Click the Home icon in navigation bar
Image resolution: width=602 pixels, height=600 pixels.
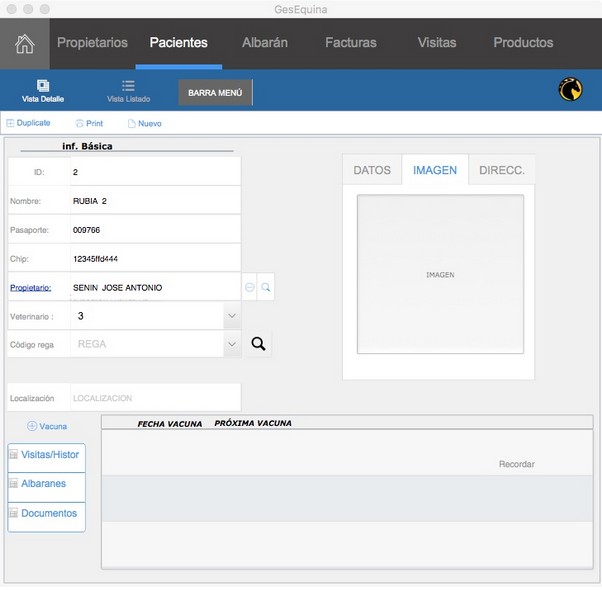coord(24,44)
